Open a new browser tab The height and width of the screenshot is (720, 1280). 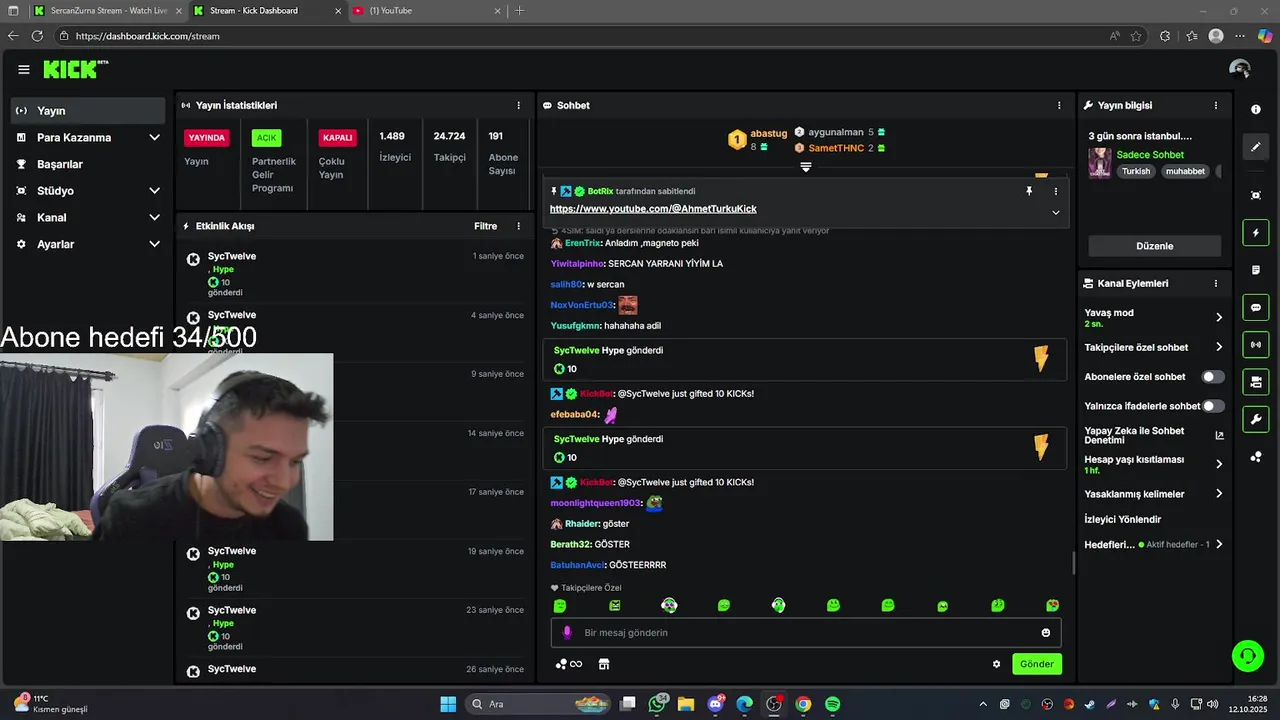[x=520, y=11]
